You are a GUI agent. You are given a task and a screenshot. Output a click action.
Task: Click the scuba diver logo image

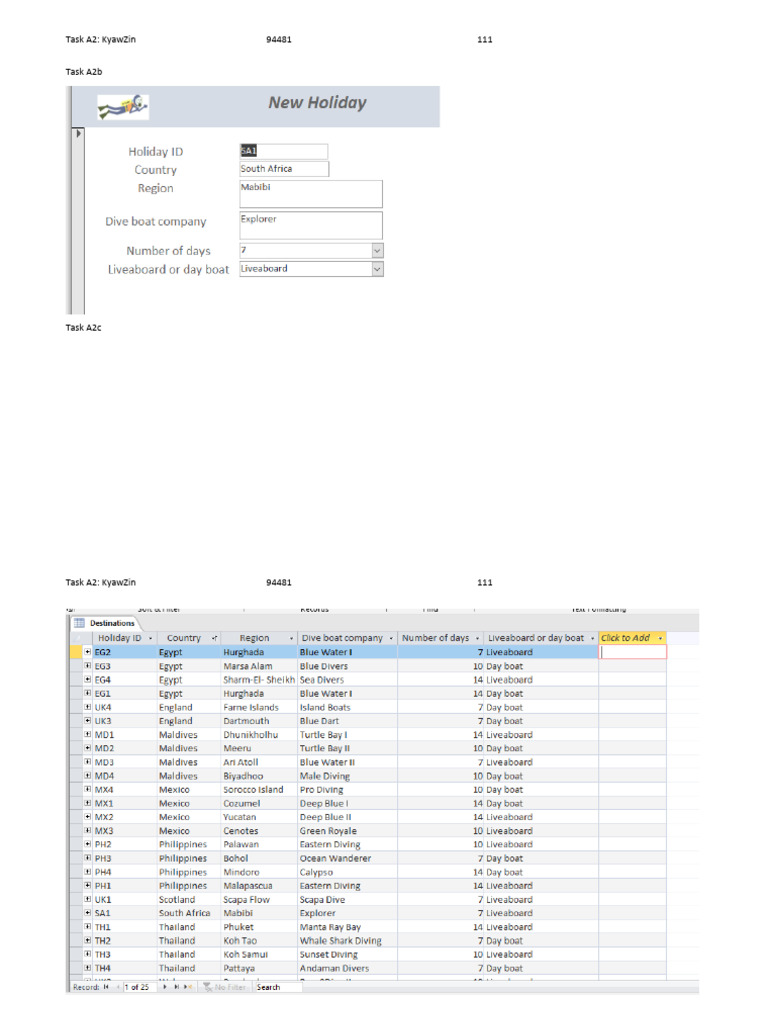tap(123, 106)
